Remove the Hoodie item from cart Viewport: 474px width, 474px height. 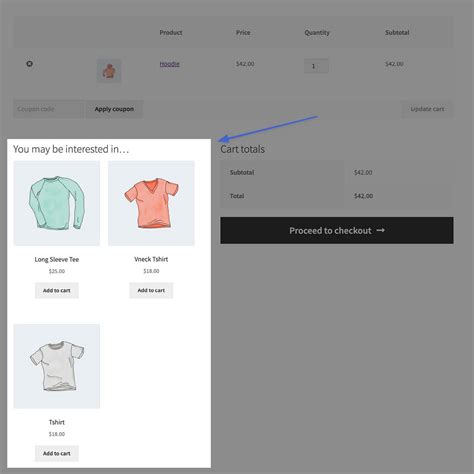click(29, 63)
